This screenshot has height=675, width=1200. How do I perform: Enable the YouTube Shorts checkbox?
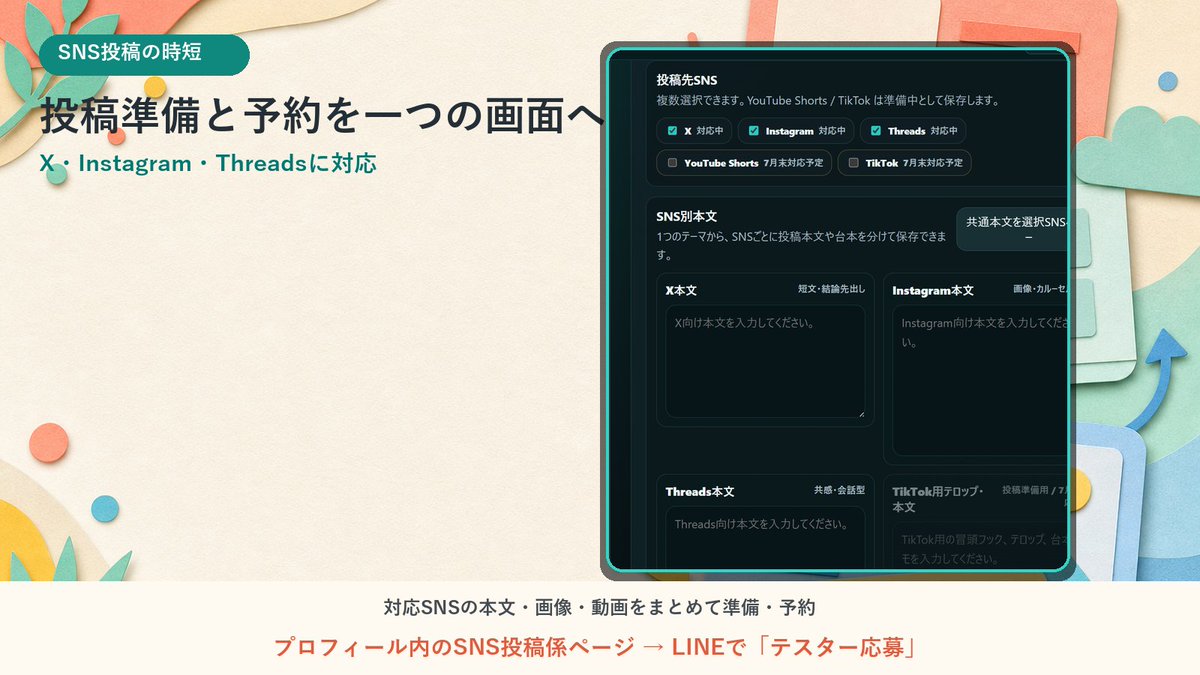[x=672, y=163]
